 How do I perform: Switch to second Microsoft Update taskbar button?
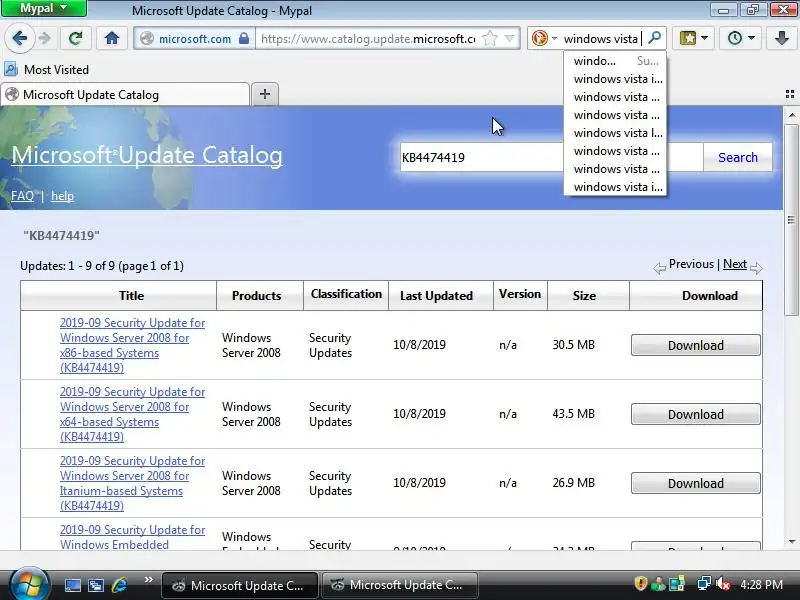399,585
